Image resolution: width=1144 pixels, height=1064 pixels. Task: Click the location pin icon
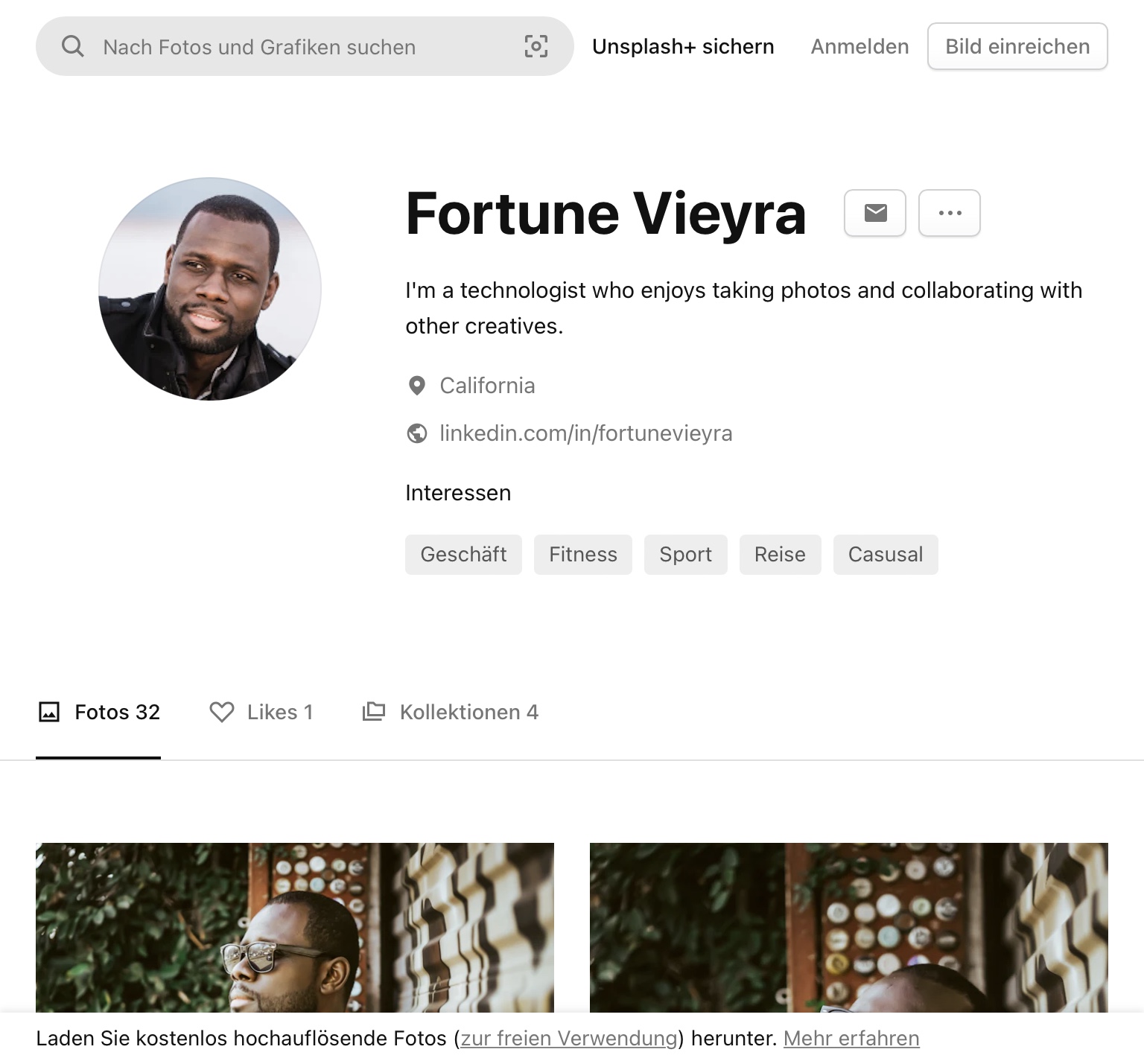pos(417,386)
